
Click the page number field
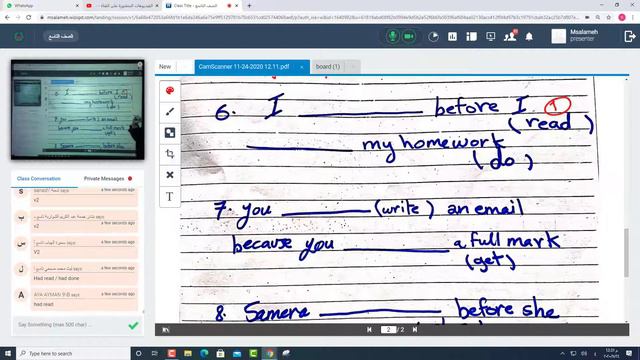388,330
